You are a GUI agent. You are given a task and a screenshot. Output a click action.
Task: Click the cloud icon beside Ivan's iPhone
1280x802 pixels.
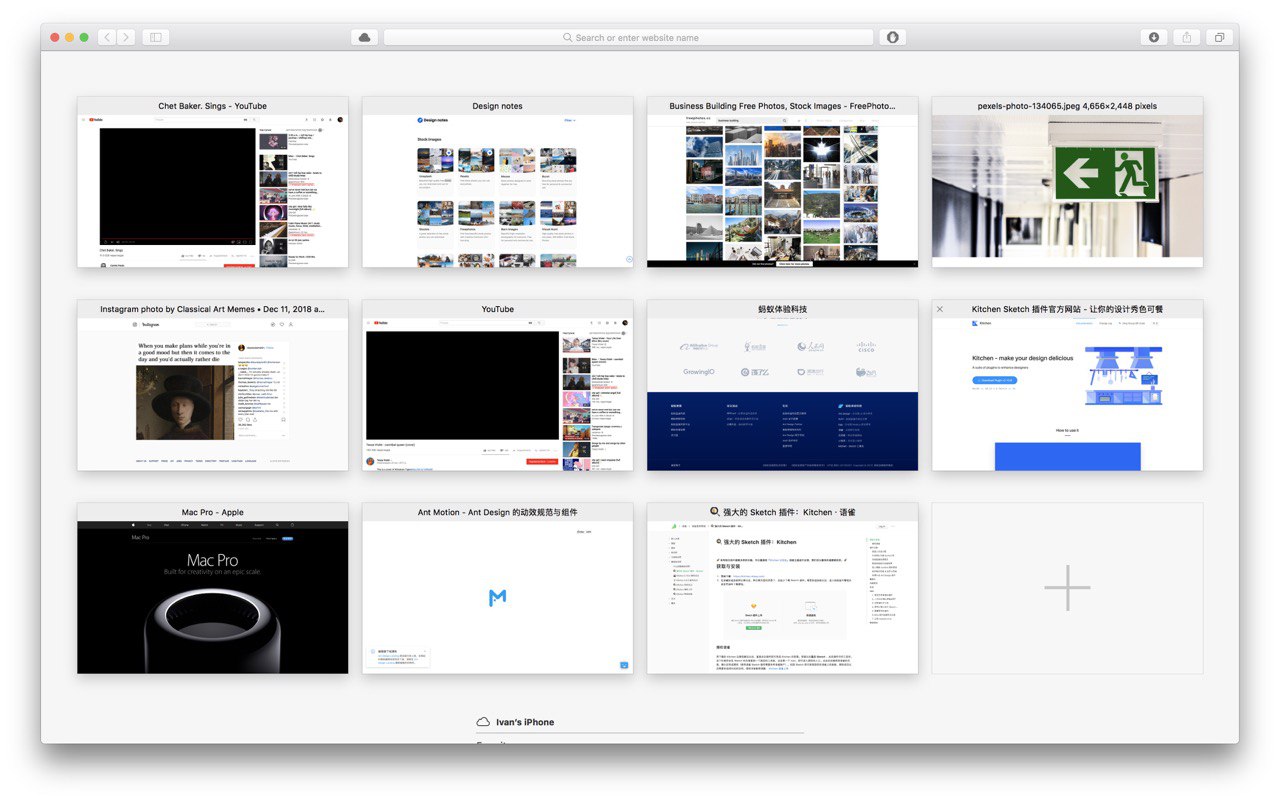tap(483, 722)
